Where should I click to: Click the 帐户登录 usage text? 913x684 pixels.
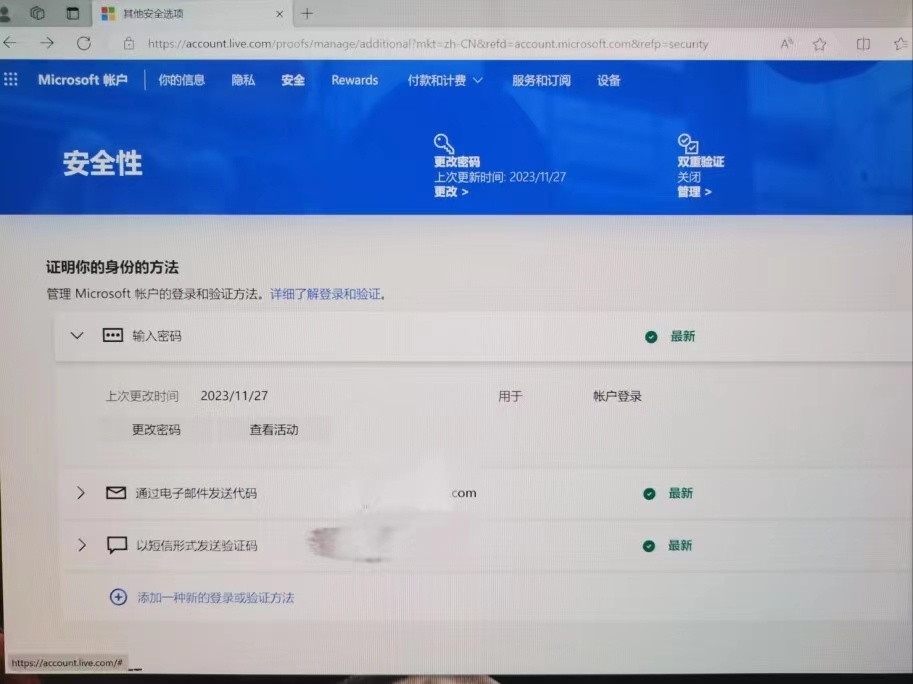click(x=617, y=396)
